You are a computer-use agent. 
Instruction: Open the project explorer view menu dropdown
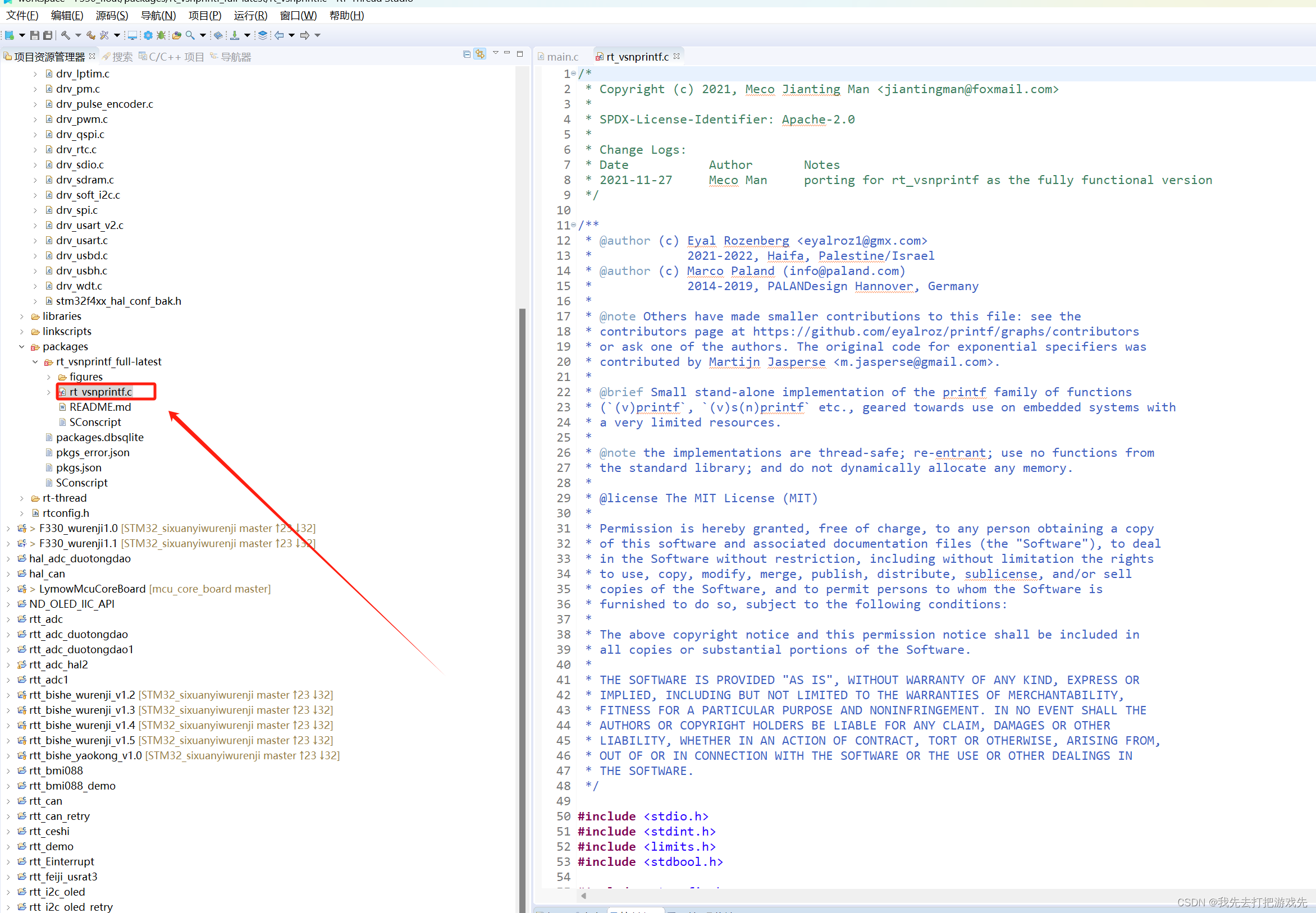pos(496,53)
